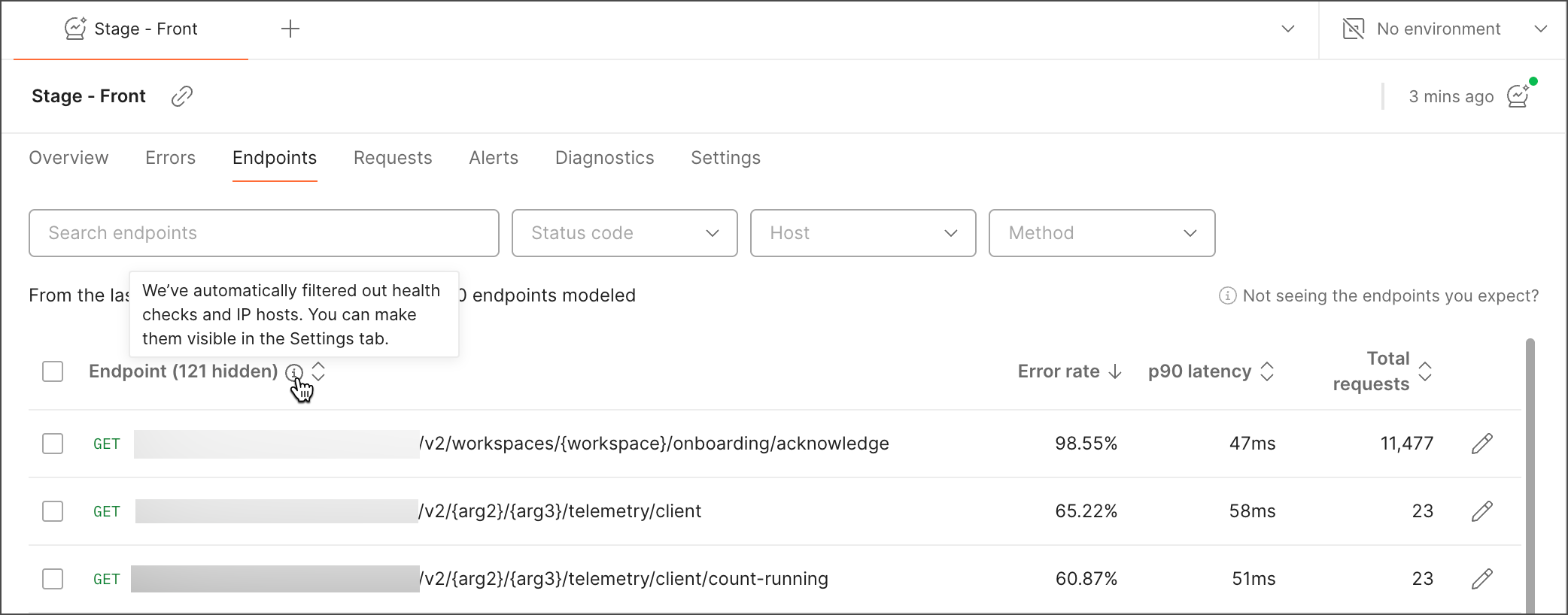Check the /telemetry/client endpoint row
This screenshot has height=615, width=1568.
tap(53, 511)
